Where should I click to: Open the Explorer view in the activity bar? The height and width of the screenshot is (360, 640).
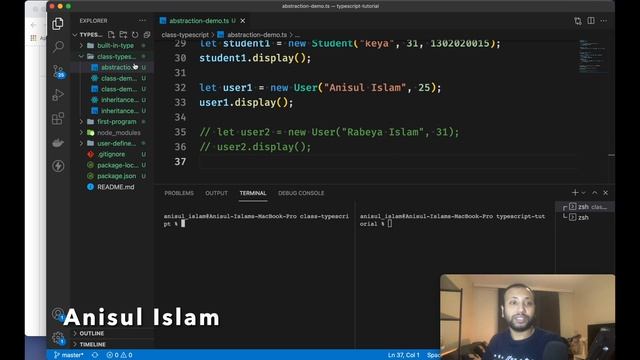point(58,24)
